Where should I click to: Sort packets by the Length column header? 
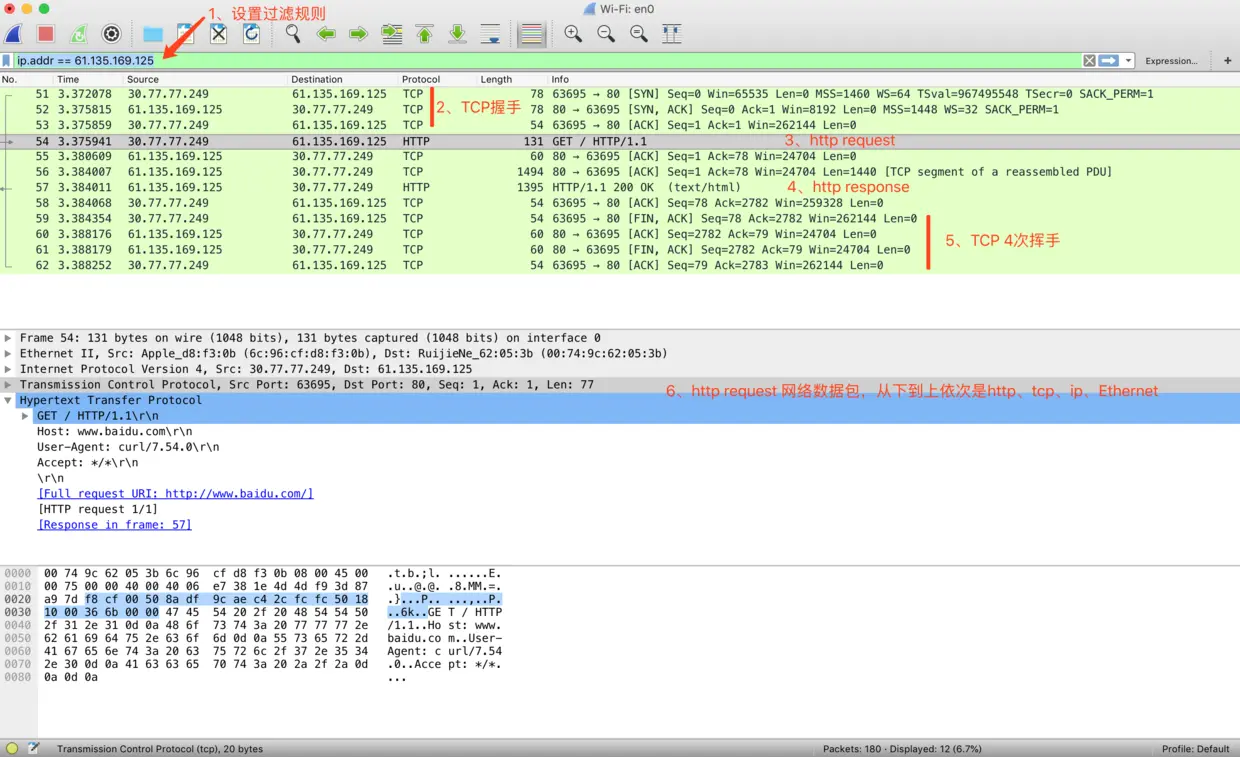513,79
